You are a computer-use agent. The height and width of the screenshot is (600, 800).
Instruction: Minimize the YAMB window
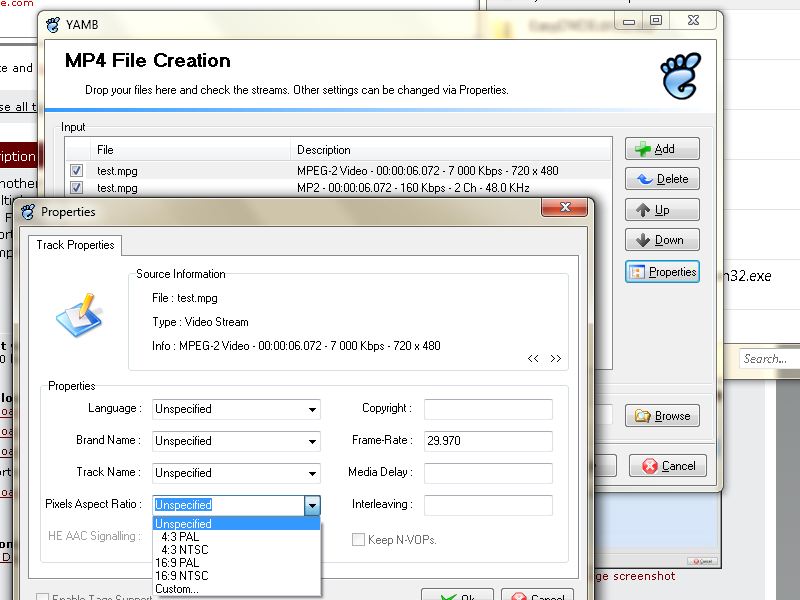point(629,21)
